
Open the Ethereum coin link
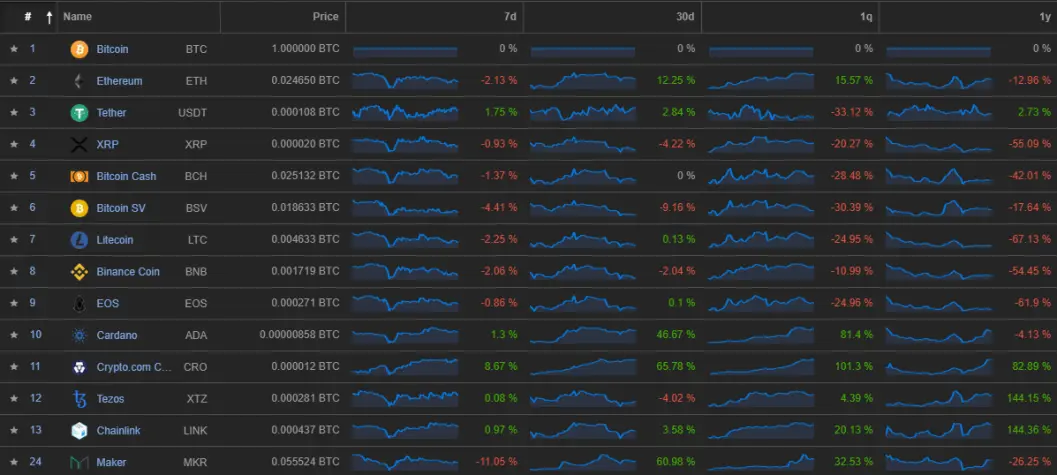pyautogui.click(x=119, y=81)
